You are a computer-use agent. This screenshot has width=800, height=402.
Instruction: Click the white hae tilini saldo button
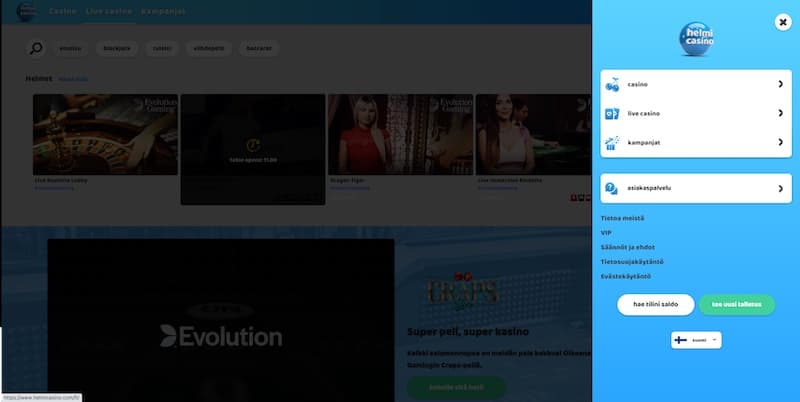tap(656, 305)
